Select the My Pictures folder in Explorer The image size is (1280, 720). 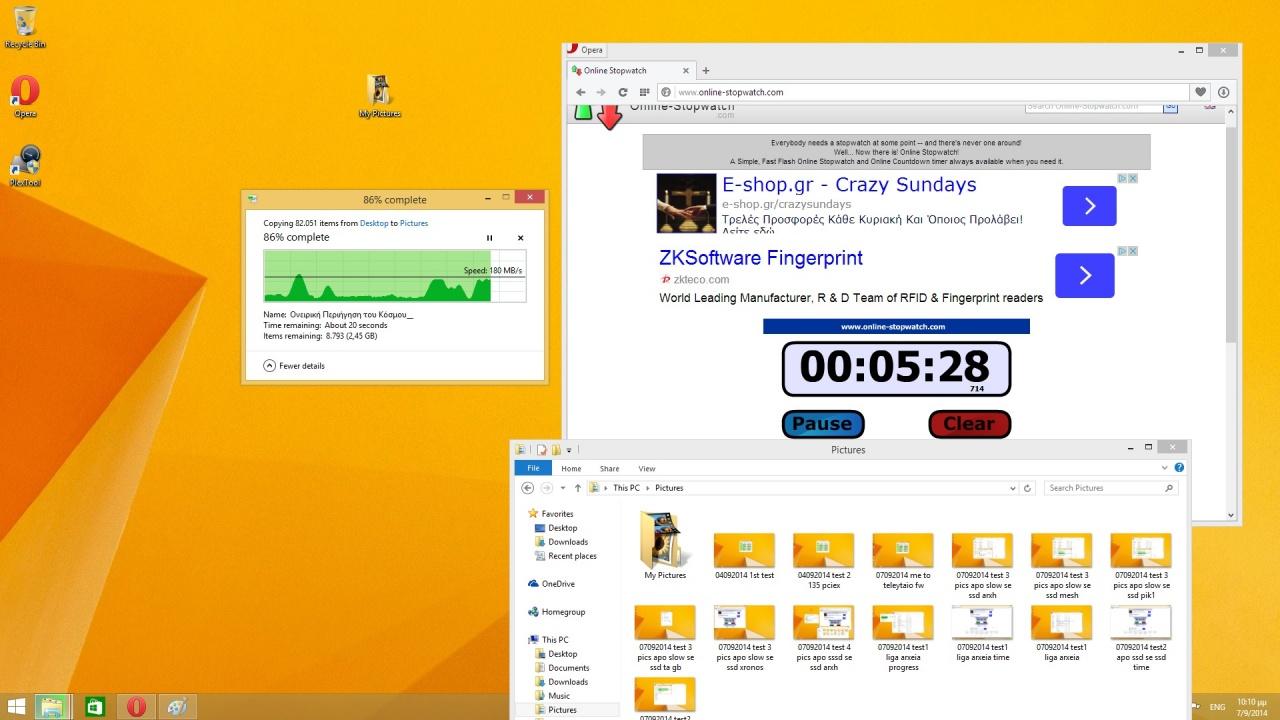(x=665, y=546)
